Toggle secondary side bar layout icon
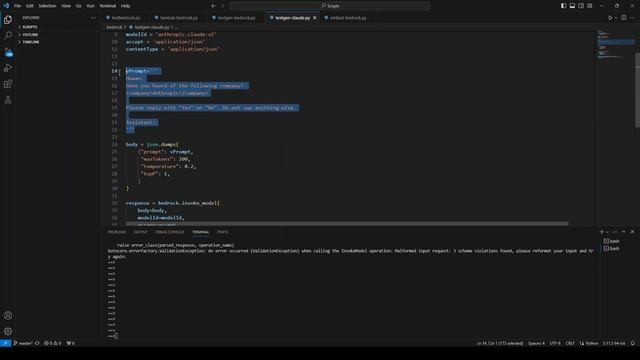Screen dimensions: 640x360 (x=581, y=6)
